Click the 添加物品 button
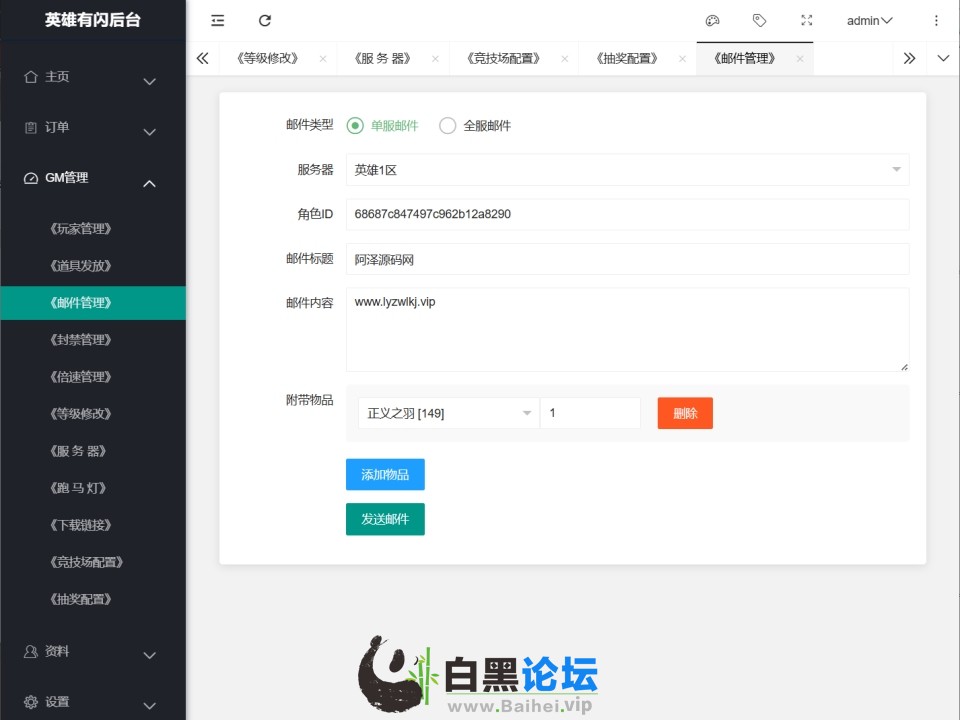Viewport: 960px width, 720px height. (x=385, y=474)
